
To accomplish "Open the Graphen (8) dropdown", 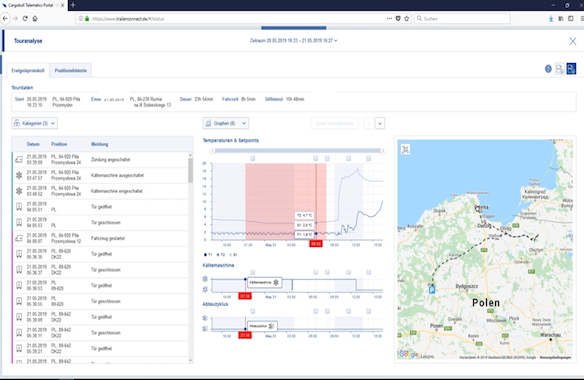I will [226, 123].
